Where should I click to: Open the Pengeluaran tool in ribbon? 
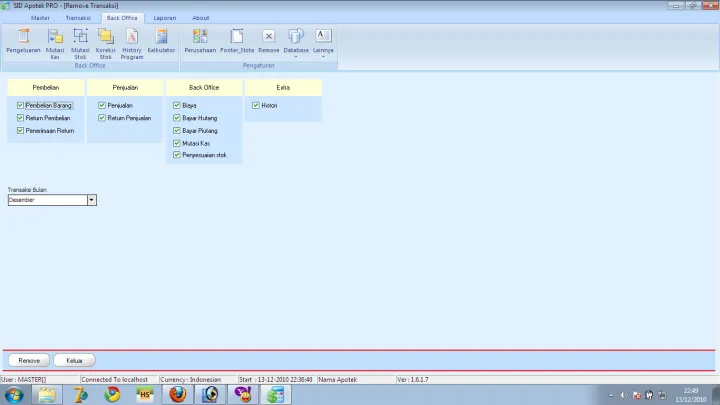coord(23,41)
